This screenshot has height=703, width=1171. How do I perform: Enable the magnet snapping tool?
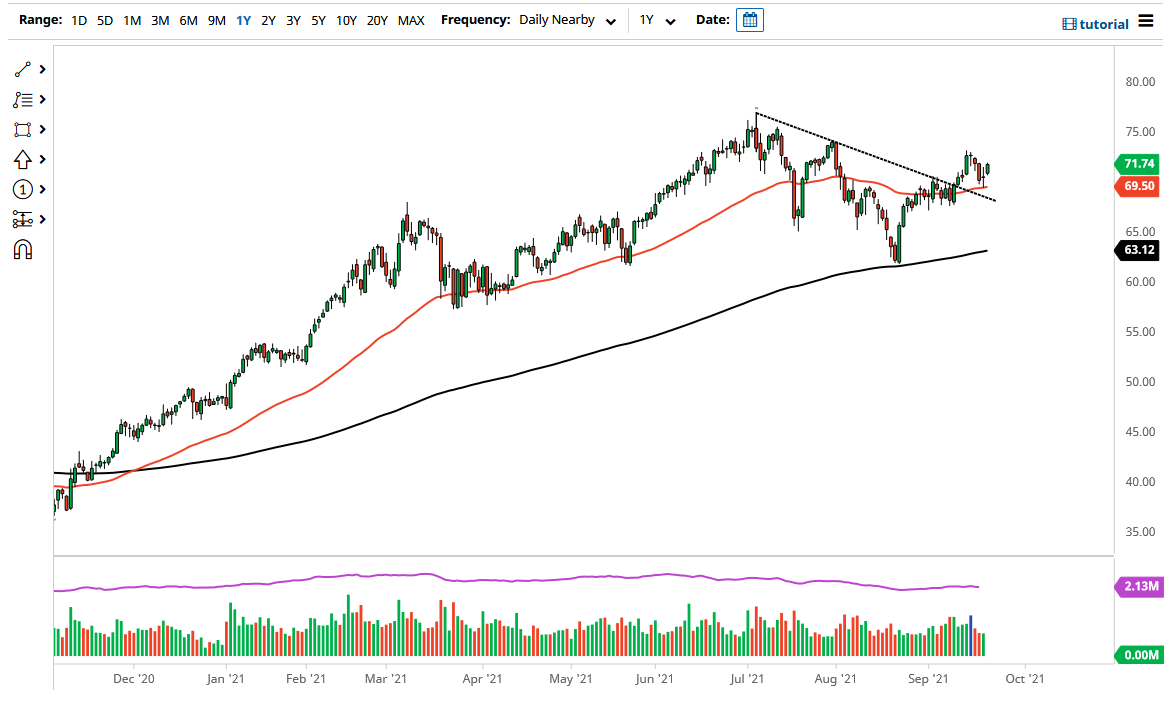pos(22,249)
